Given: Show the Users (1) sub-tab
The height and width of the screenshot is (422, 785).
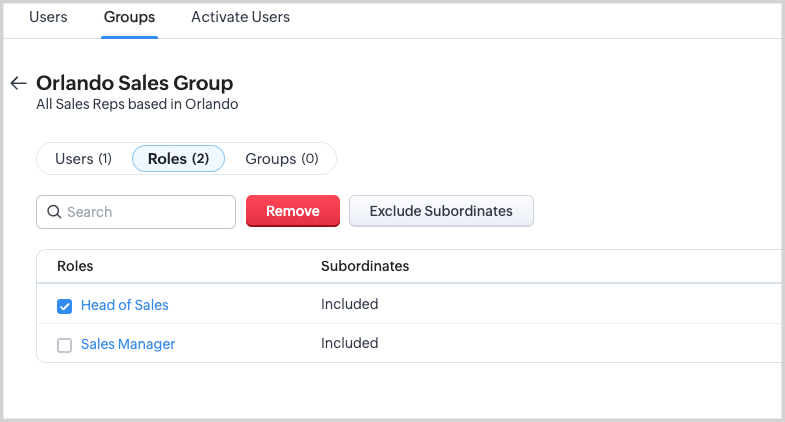Looking at the screenshot, I should pos(83,159).
